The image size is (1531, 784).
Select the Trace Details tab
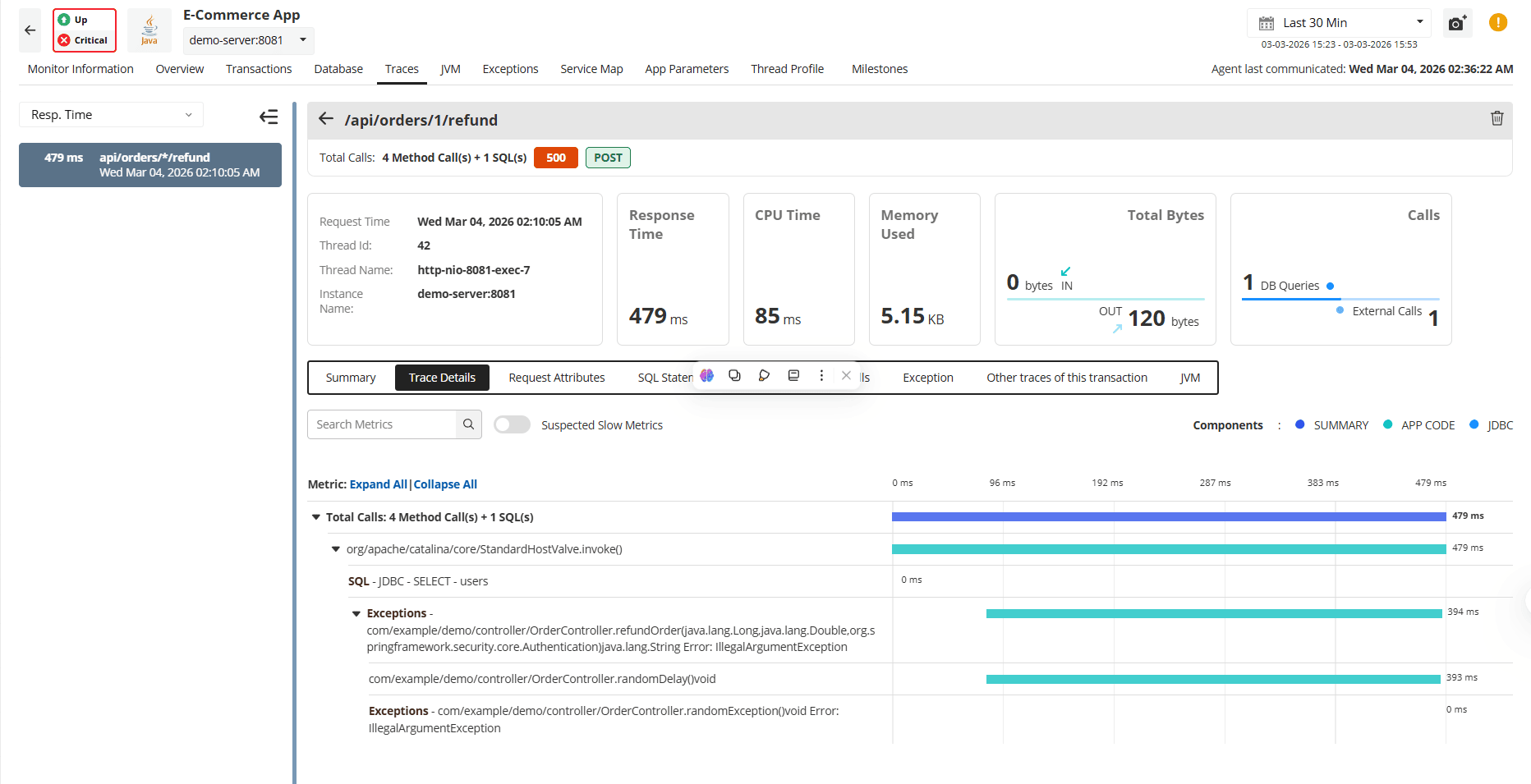[442, 378]
